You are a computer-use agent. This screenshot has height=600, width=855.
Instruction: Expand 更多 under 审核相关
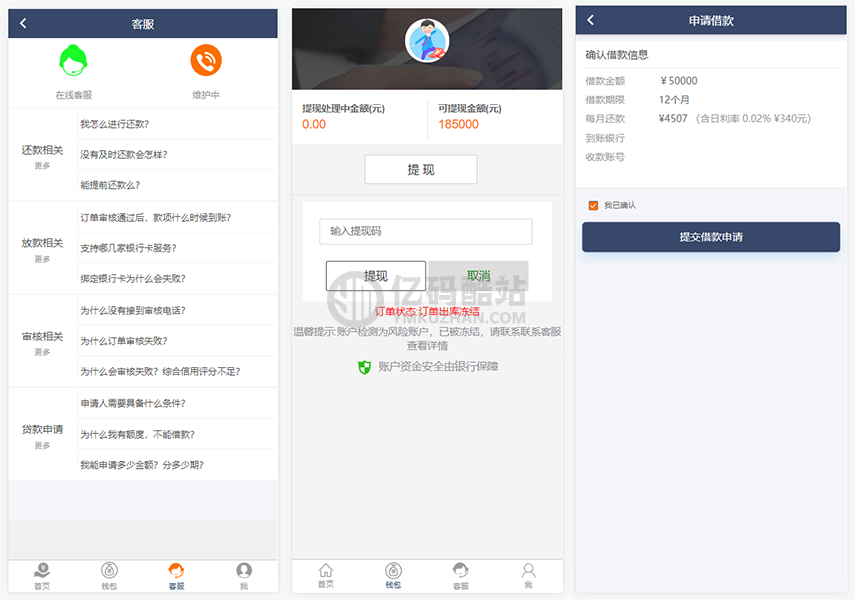42,352
